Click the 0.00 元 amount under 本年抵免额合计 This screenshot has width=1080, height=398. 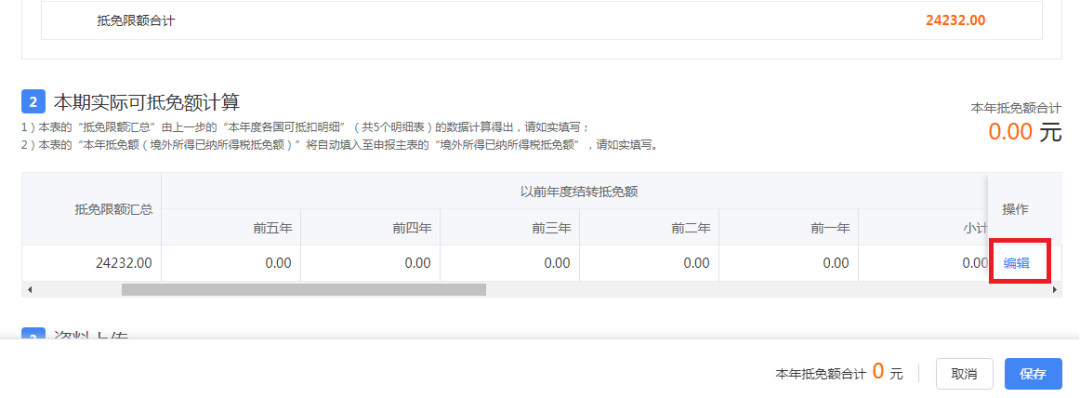[1025, 131]
